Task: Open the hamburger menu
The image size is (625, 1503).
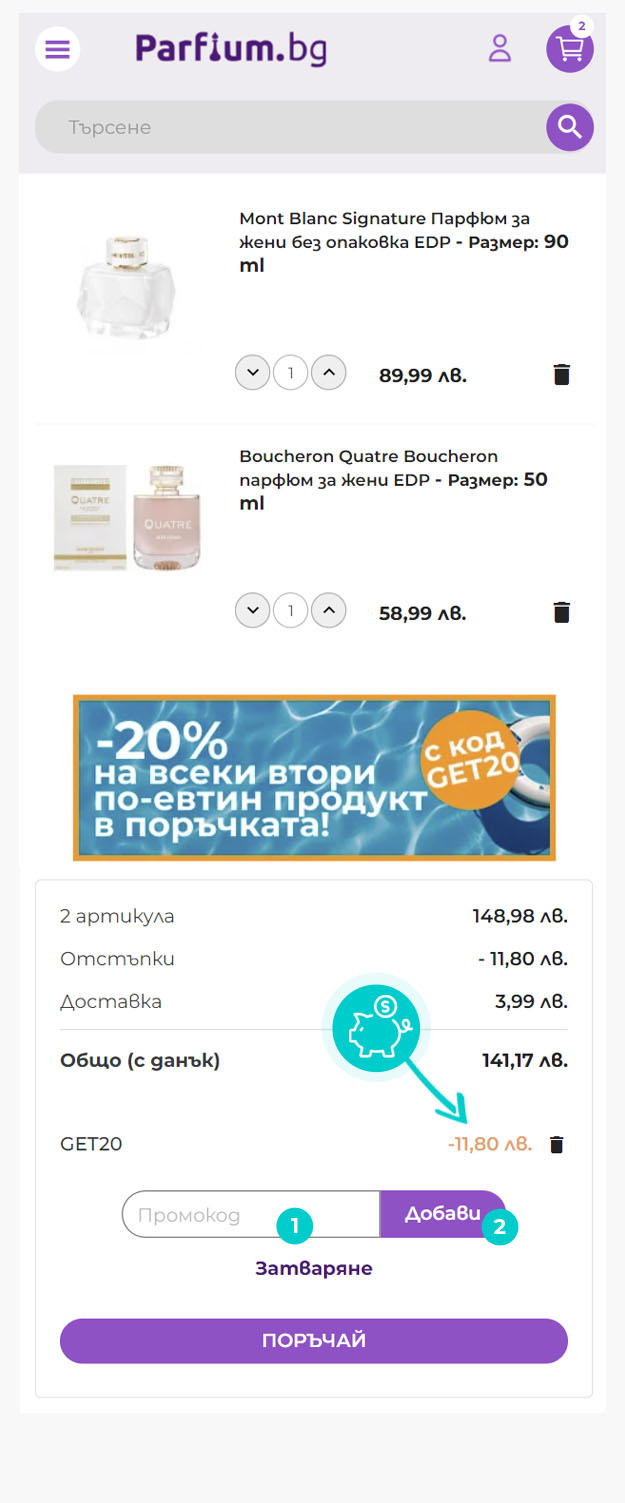Action: 57,48
